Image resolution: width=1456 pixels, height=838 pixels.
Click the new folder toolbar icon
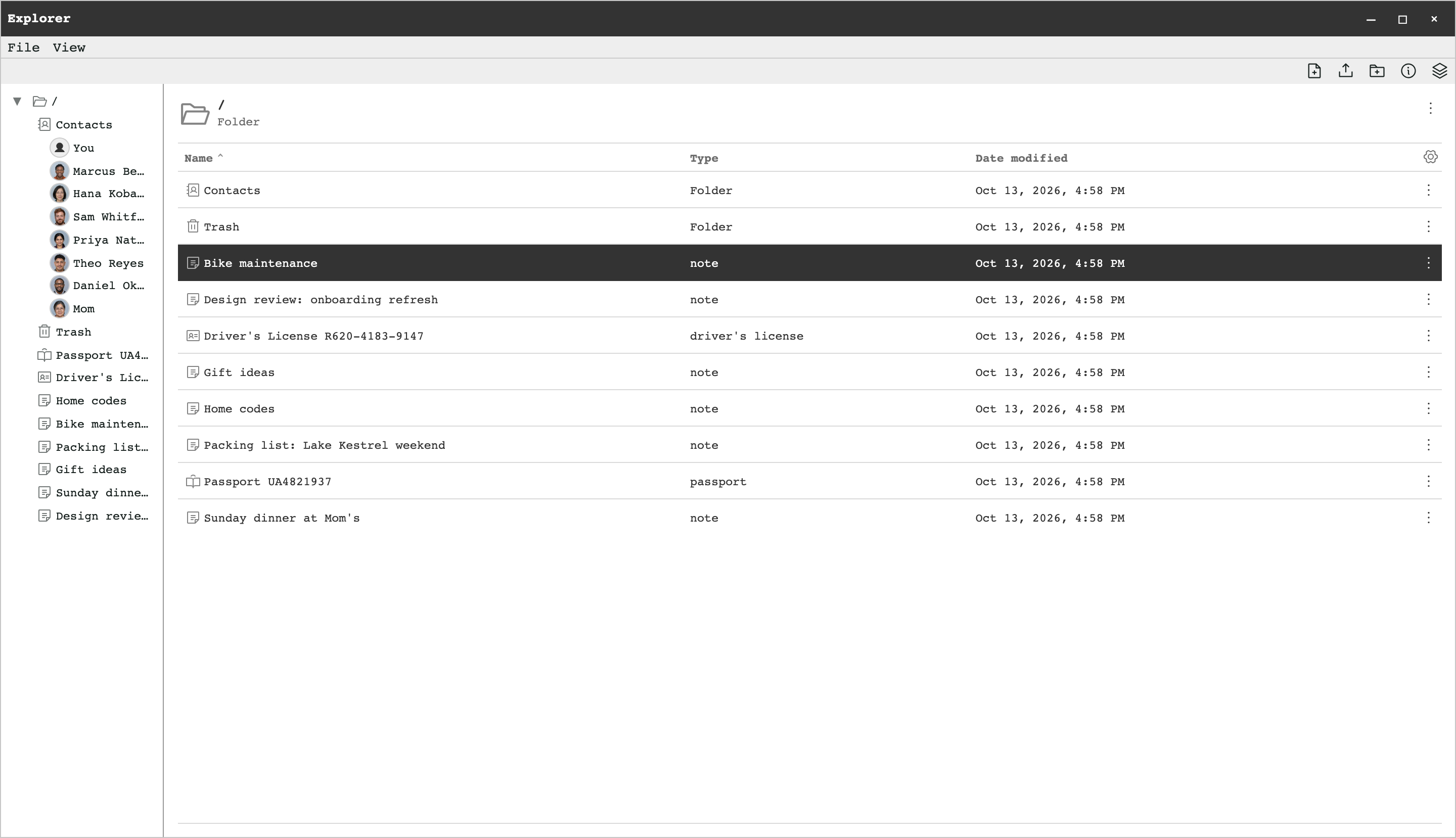(x=1377, y=71)
